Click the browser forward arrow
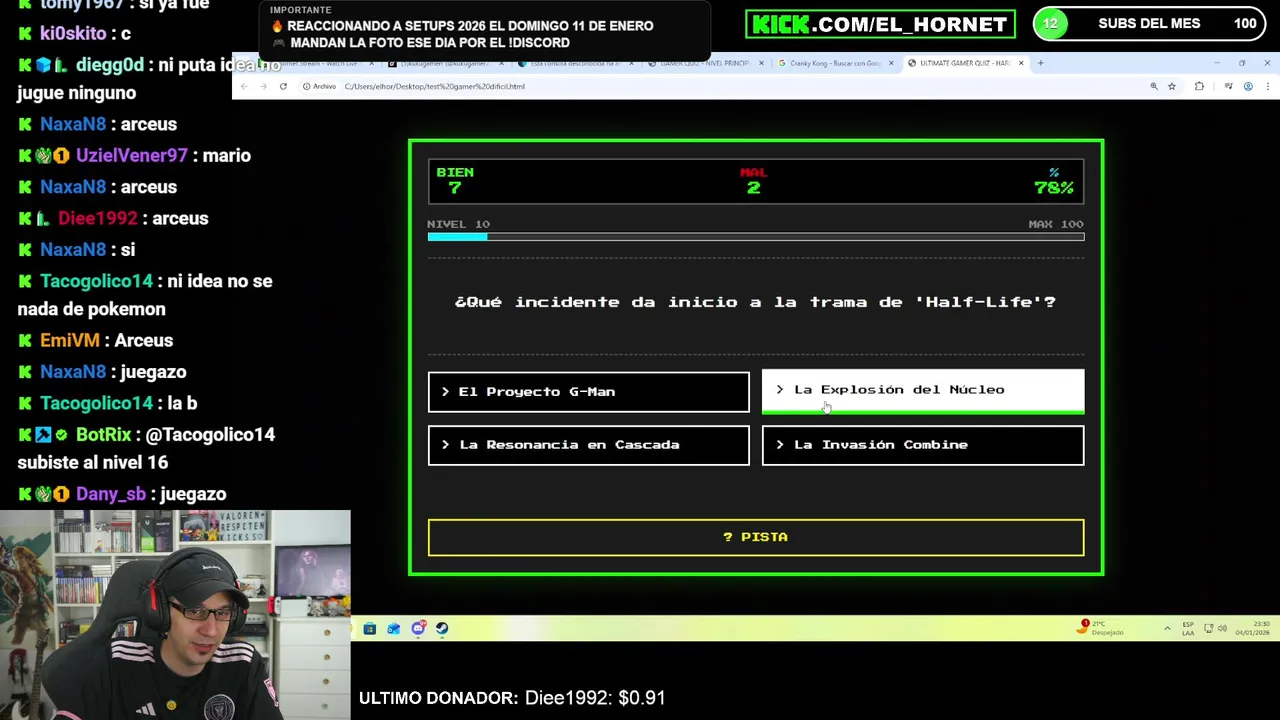This screenshot has height=720, width=1280. click(263, 86)
